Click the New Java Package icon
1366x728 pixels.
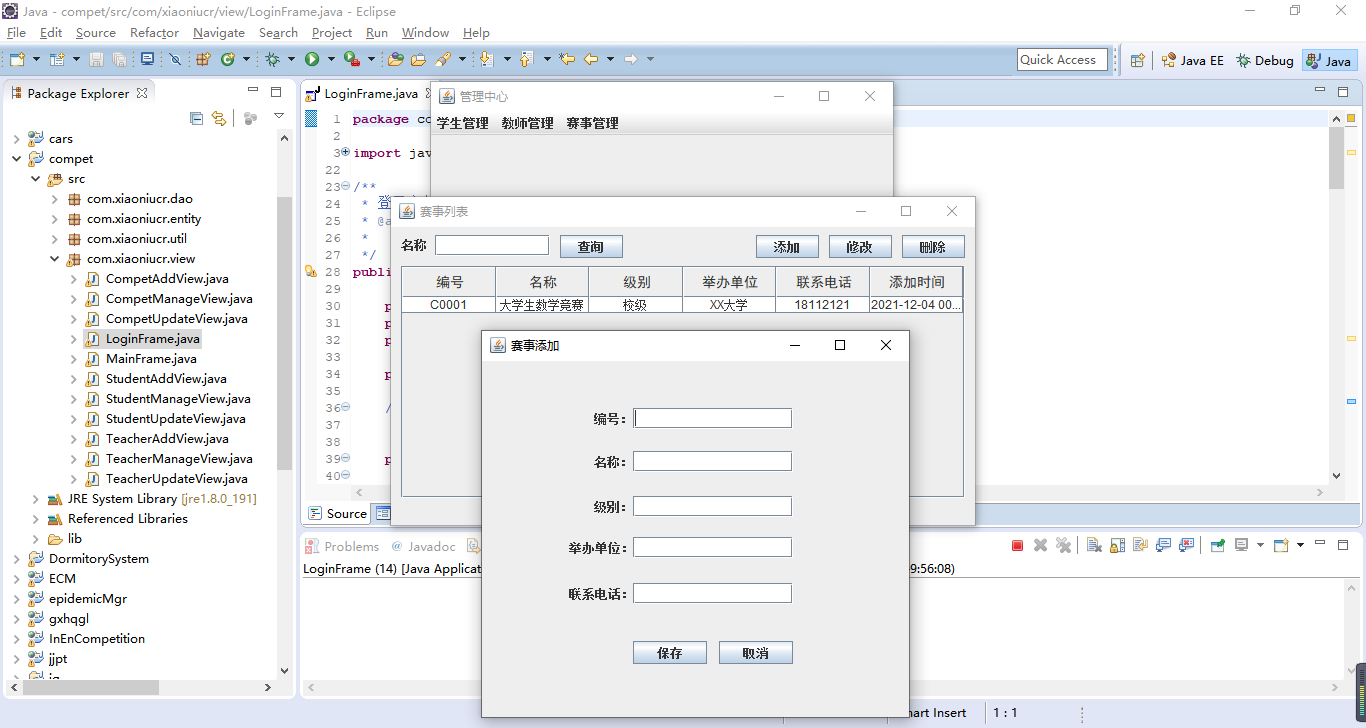pyautogui.click(x=203, y=60)
